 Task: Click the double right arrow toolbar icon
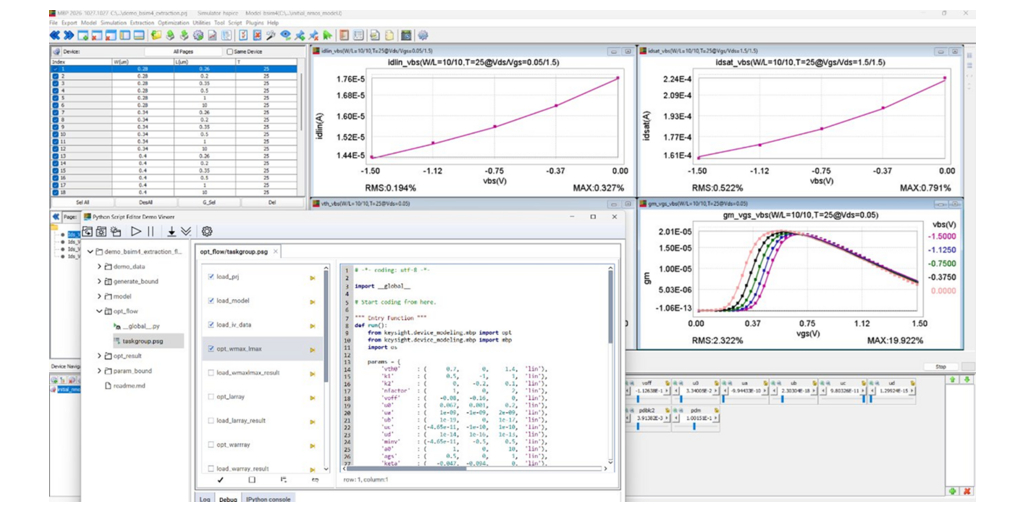tap(71, 35)
